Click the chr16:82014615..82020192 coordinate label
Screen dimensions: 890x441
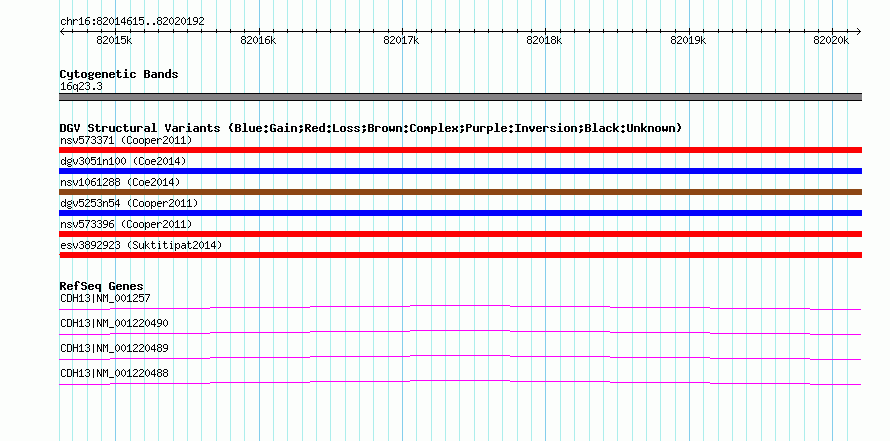(132, 22)
